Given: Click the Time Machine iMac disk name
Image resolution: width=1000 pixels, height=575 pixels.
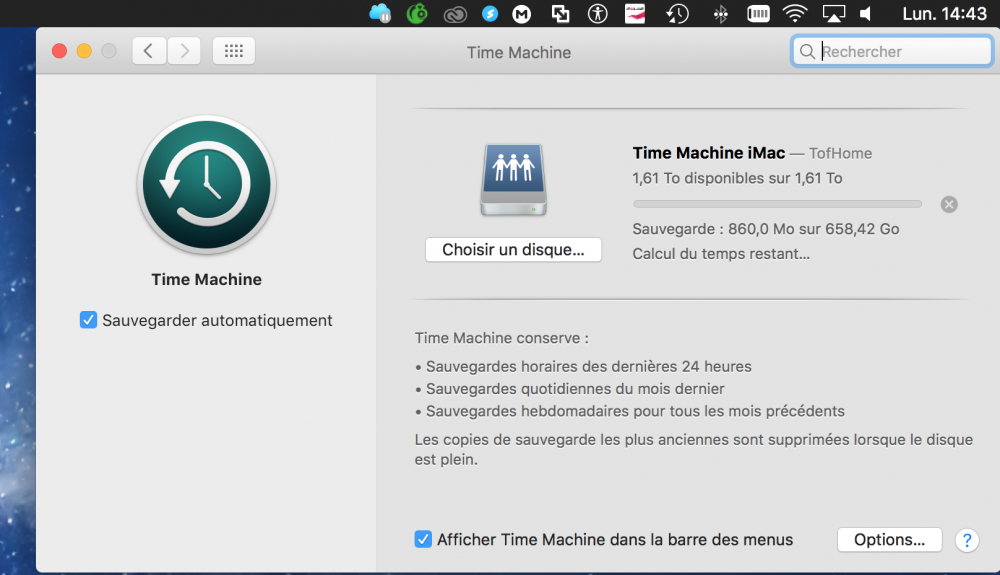Looking at the screenshot, I should click(x=709, y=153).
